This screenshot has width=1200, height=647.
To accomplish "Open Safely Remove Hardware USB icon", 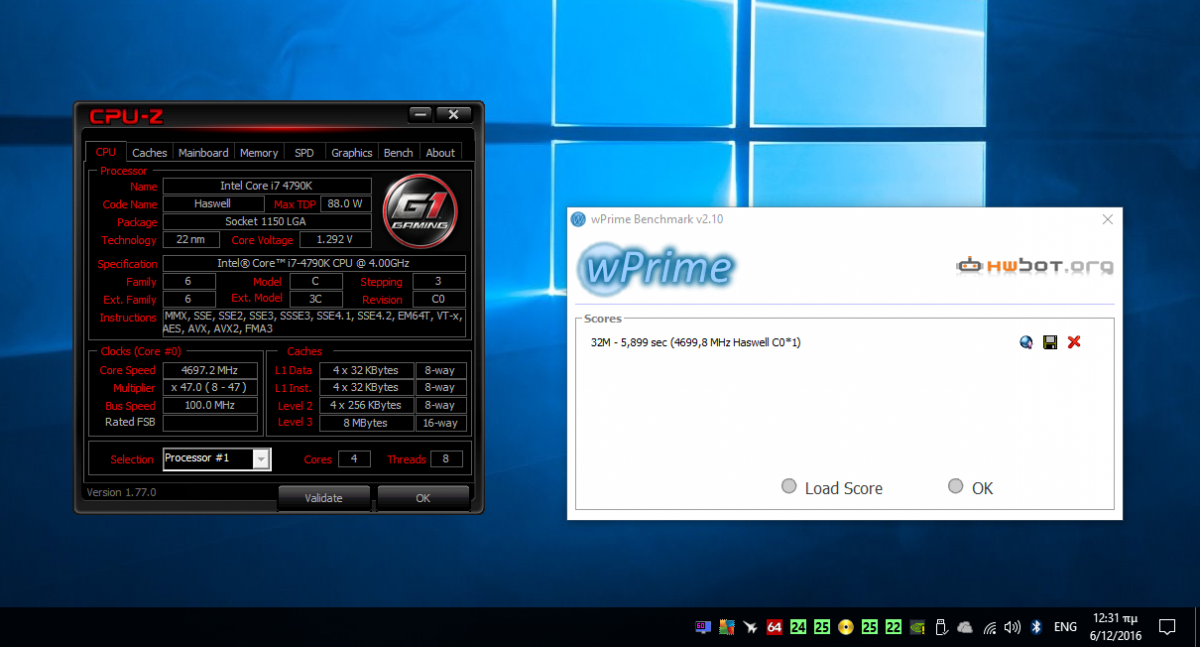I will coord(941,627).
